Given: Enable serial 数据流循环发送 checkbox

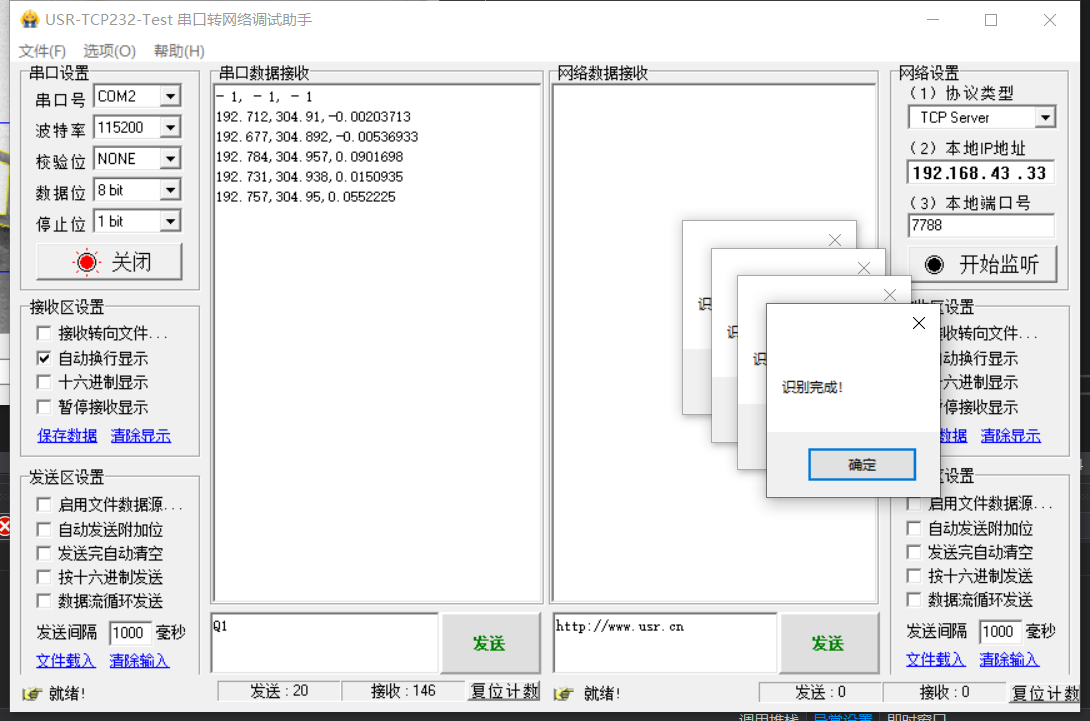Looking at the screenshot, I should (x=44, y=601).
